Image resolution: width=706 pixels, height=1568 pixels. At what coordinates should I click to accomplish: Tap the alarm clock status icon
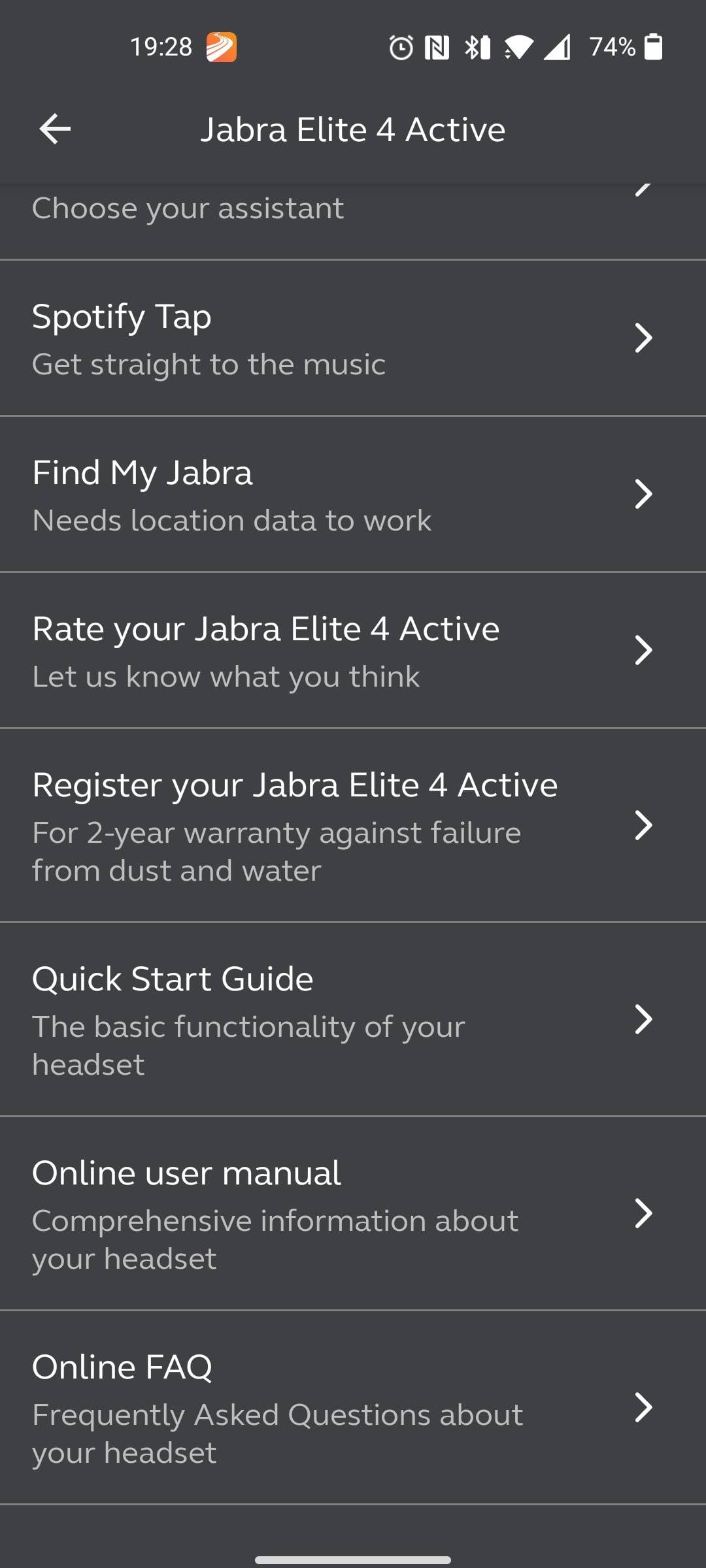coord(401,48)
